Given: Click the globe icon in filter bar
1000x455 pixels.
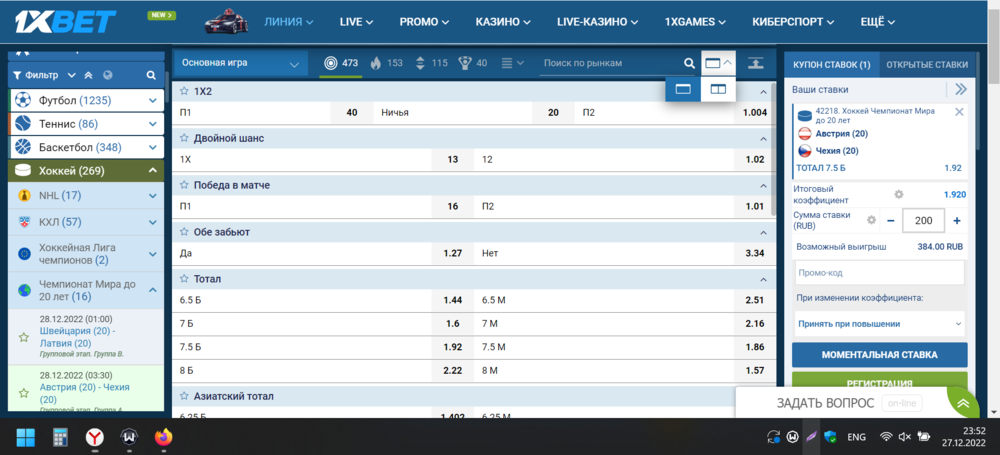Looking at the screenshot, I should click(x=108, y=75).
